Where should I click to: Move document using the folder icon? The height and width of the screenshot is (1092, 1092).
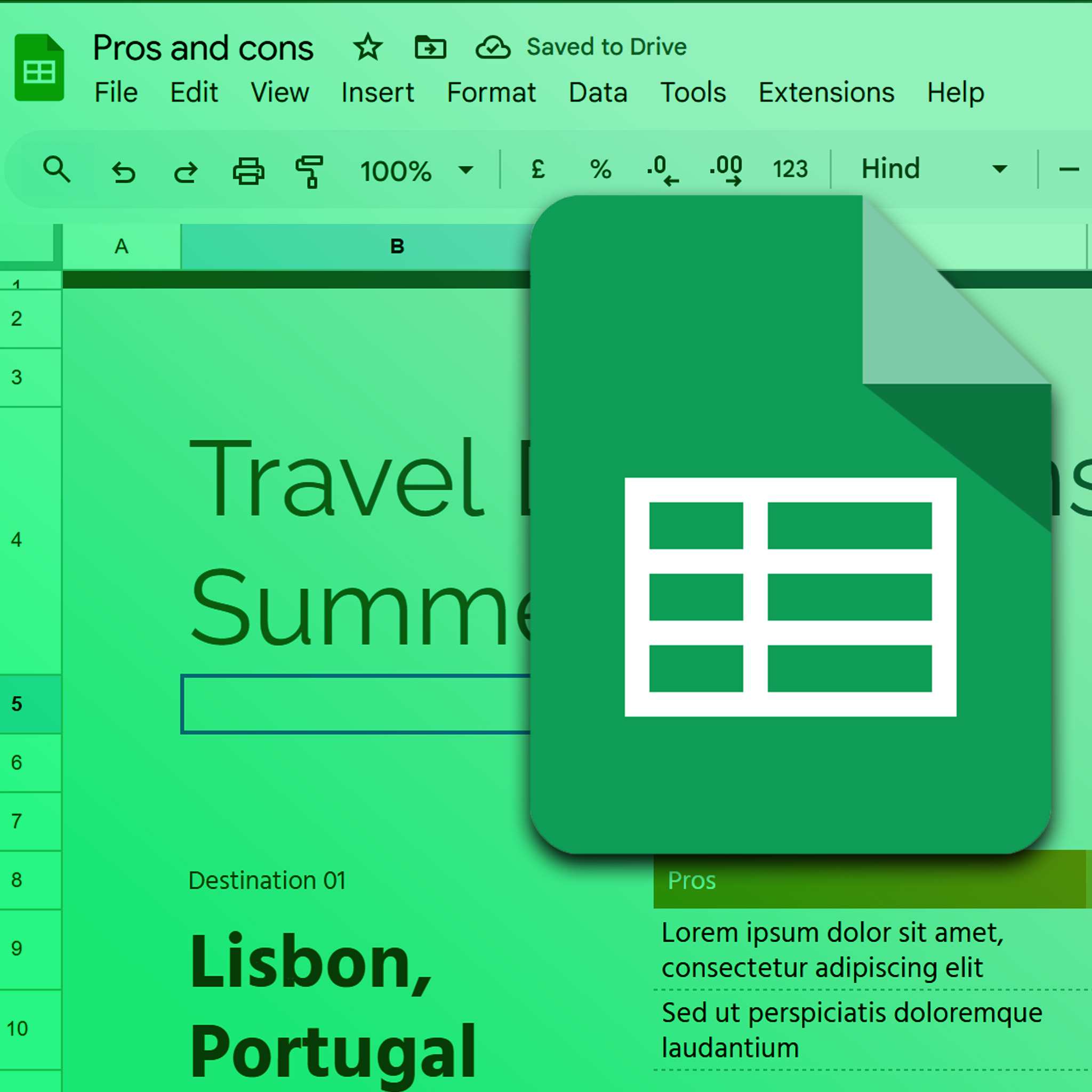click(x=430, y=47)
